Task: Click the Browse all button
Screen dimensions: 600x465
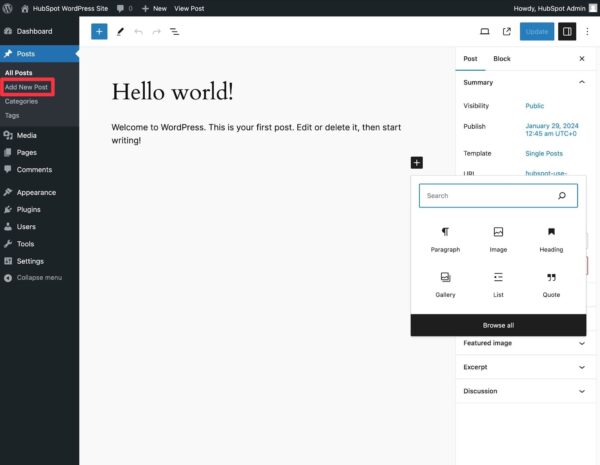Action: pos(498,325)
